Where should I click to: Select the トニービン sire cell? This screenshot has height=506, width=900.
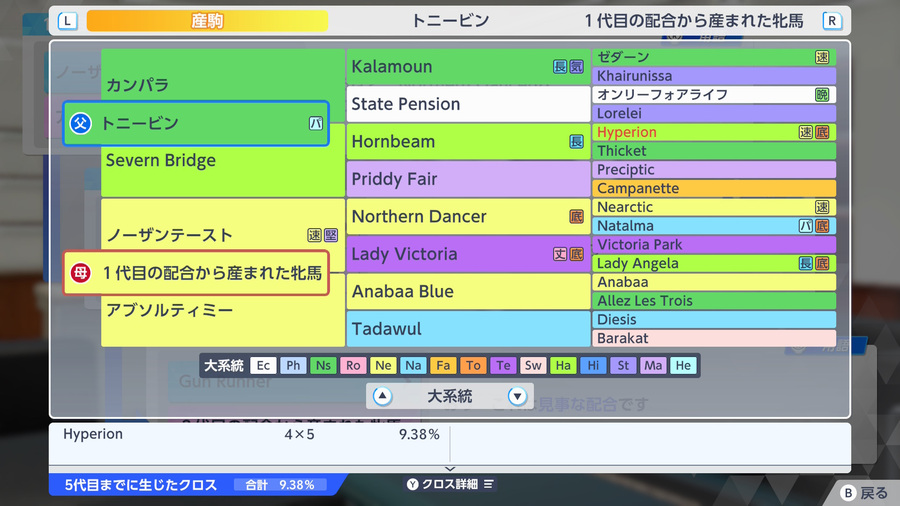pyautogui.click(x=196, y=123)
